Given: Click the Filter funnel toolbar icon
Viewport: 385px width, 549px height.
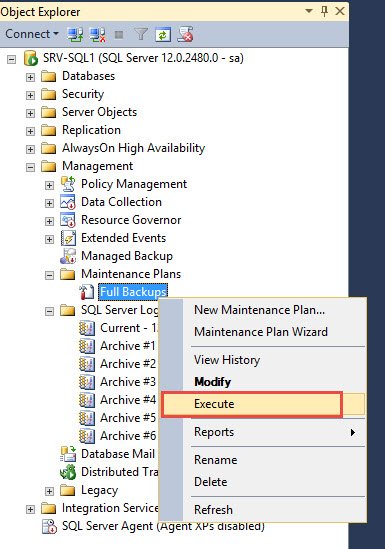Looking at the screenshot, I should point(141,34).
